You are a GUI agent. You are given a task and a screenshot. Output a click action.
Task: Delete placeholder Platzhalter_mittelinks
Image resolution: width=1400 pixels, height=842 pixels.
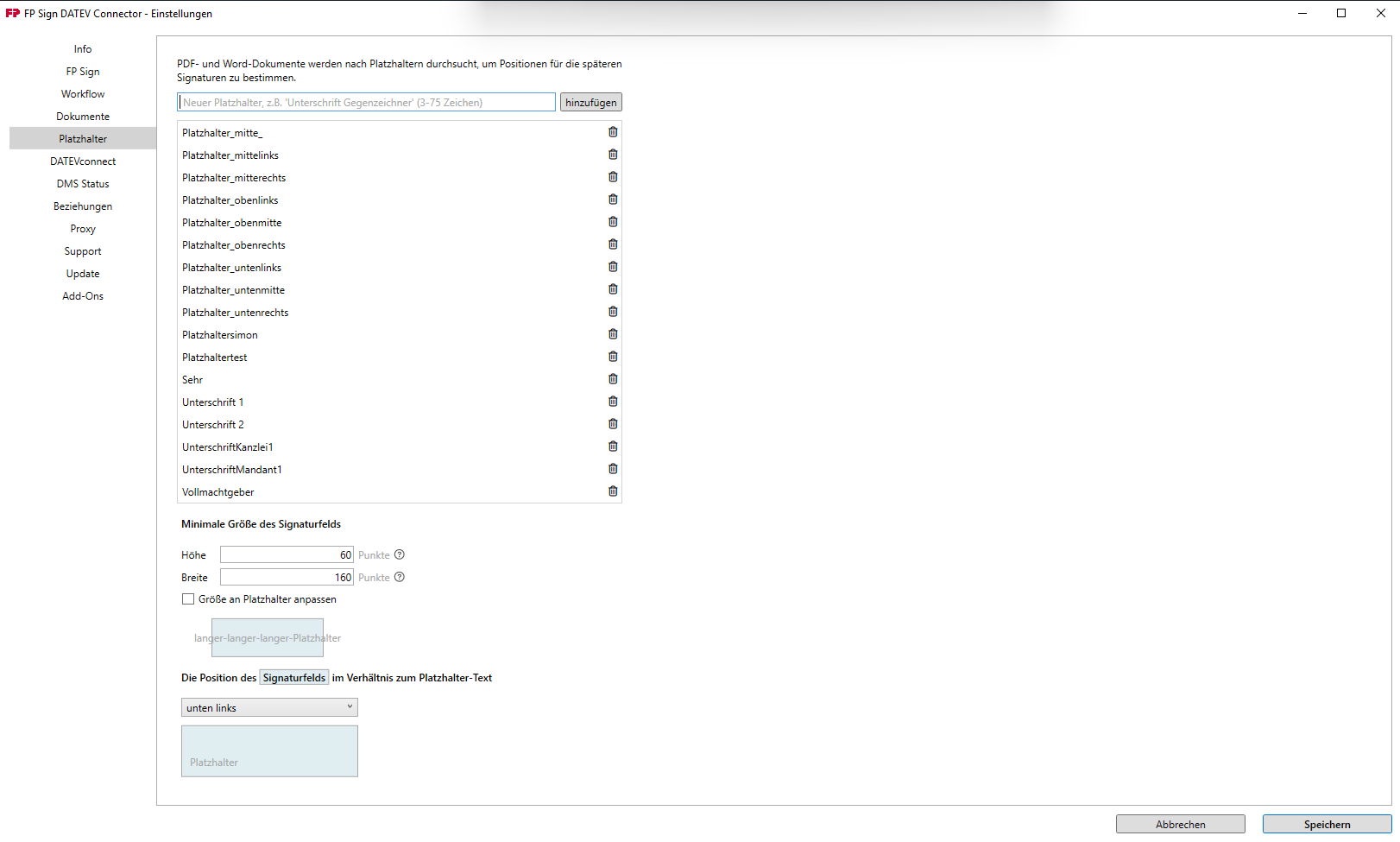[613, 155]
